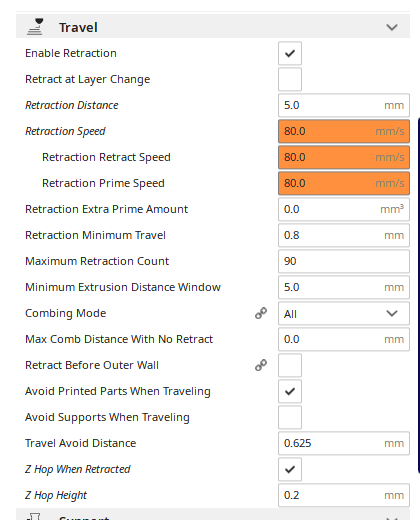This screenshot has height=520, width=420.
Task: Click the Support section icon at bottom
Action: 35,517
